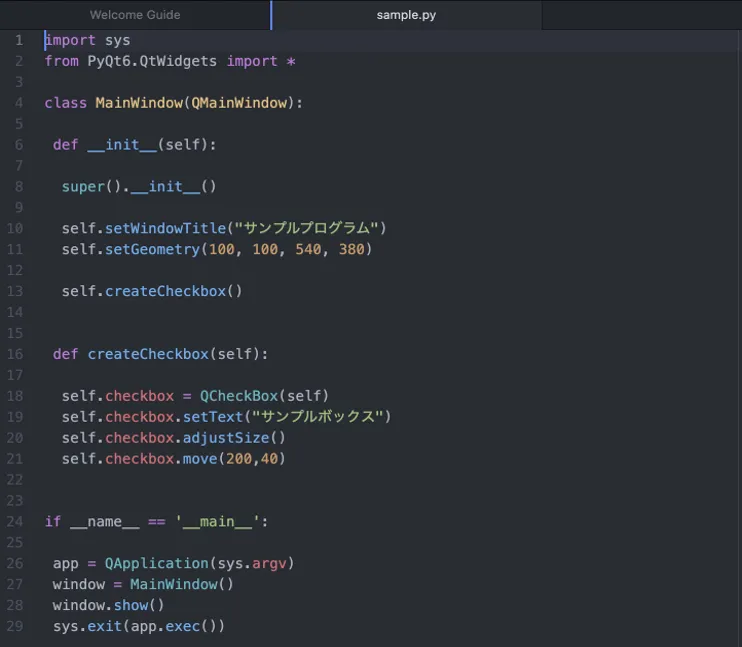The image size is (742, 647).
Task: Click 'QApplication' on line 26
Action: point(157,563)
